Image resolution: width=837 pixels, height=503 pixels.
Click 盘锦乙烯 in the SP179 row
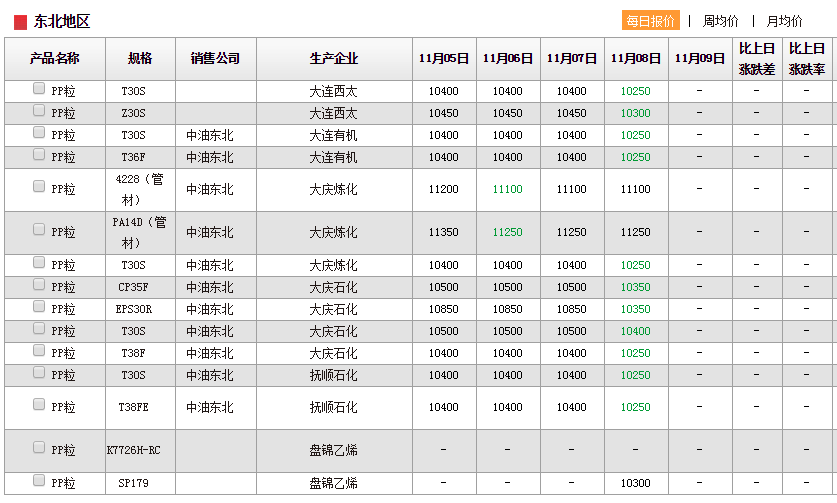point(334,483)
